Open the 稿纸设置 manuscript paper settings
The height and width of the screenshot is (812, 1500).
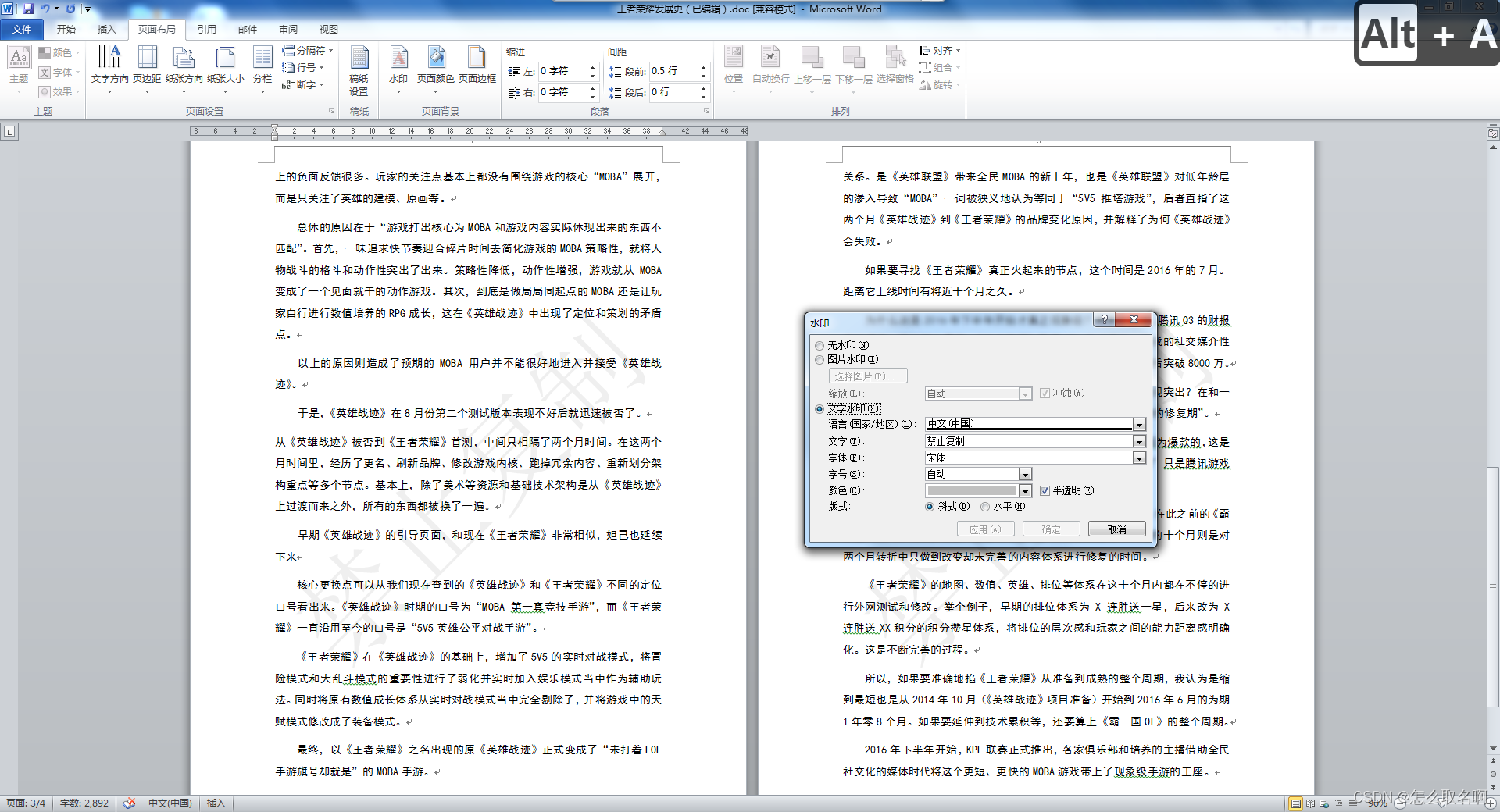(x=359, y=72)
